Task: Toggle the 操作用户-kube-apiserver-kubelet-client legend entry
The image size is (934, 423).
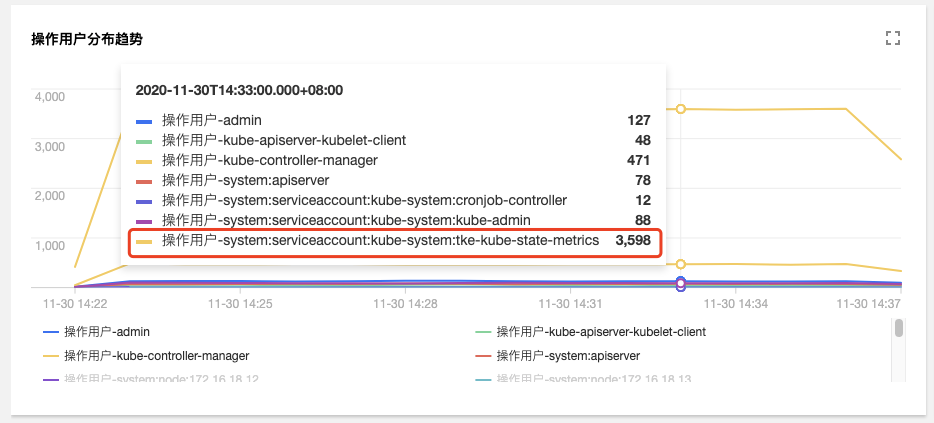Action: [x=591, y=332]
